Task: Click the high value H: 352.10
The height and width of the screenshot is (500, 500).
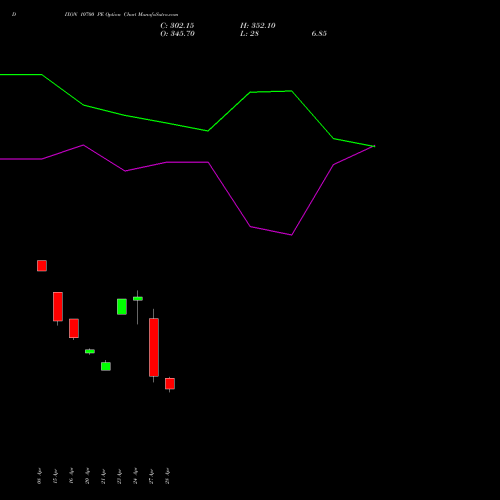Action: [258, 26]
